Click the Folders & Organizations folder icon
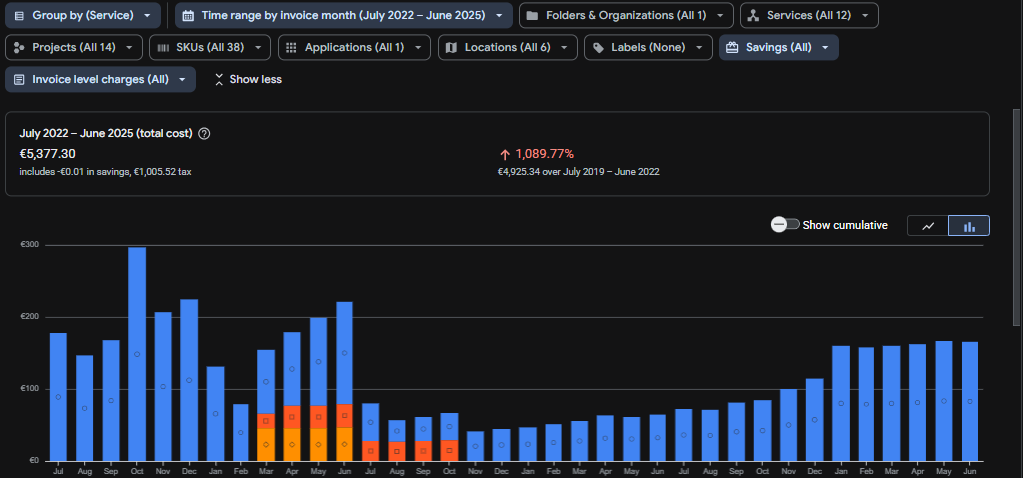The image size is (1023, 478). 532,16
